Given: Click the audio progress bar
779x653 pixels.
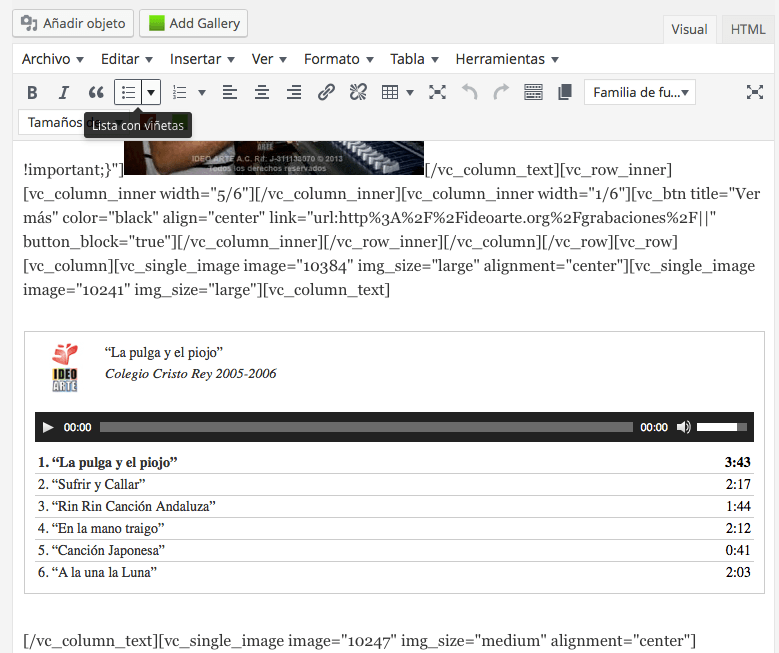Looking at the screenshot, I should click(x=366, y=427).
